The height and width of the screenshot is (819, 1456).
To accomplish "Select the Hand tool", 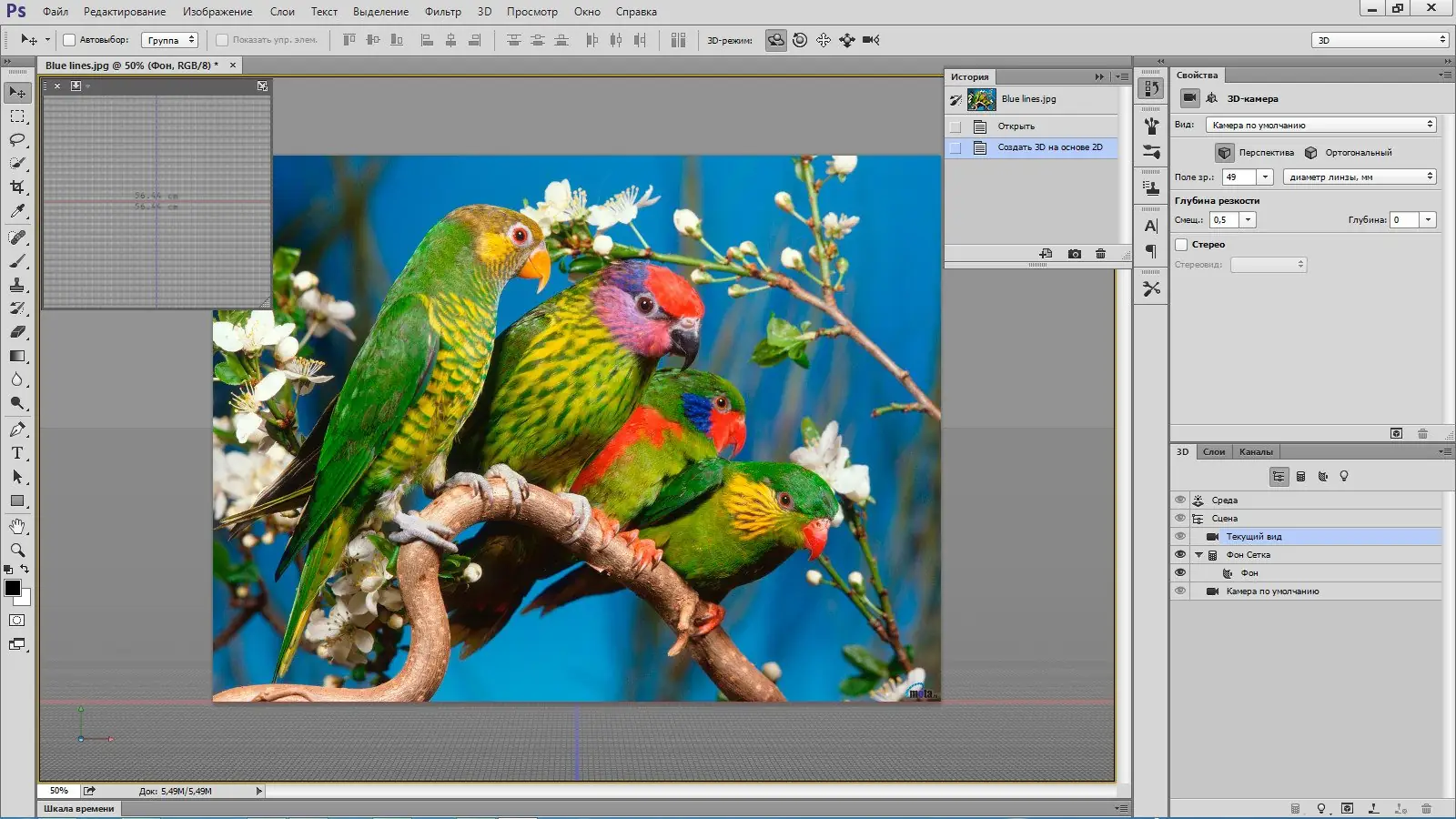I will pos(17,527).
